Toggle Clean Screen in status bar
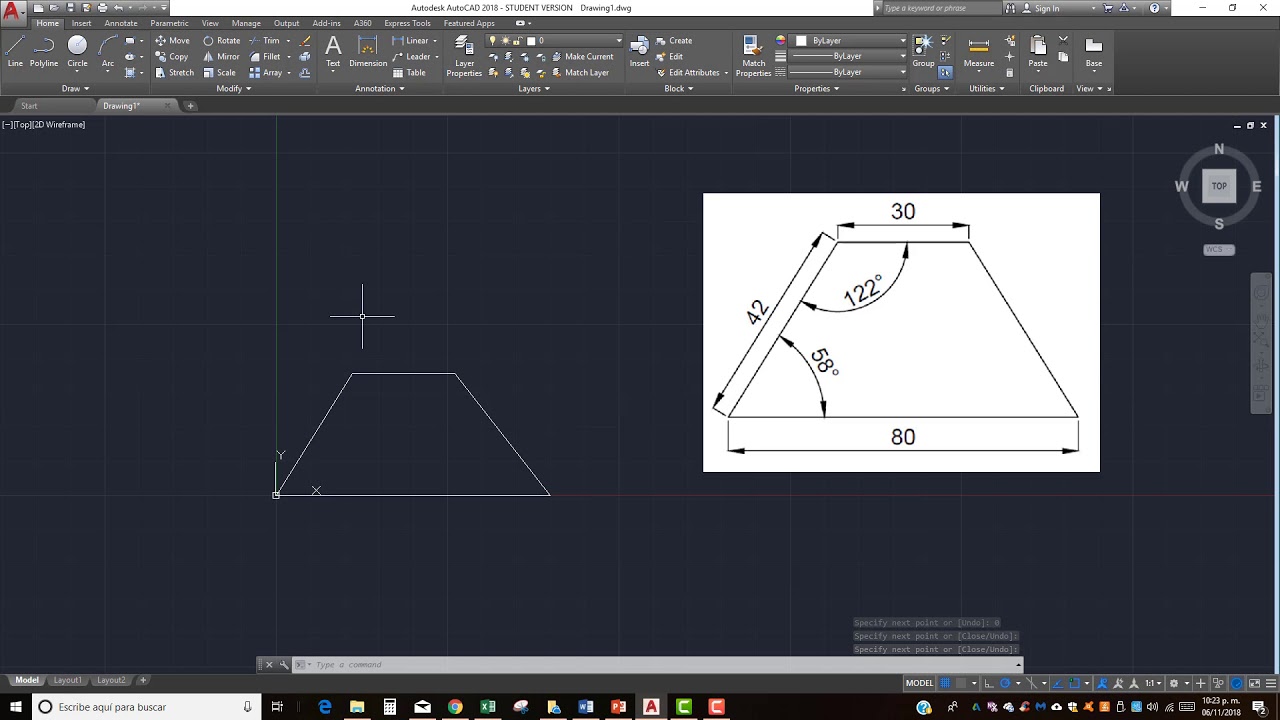The height and width of the screenshot is (720, 1280). [x=1253, y=683]
